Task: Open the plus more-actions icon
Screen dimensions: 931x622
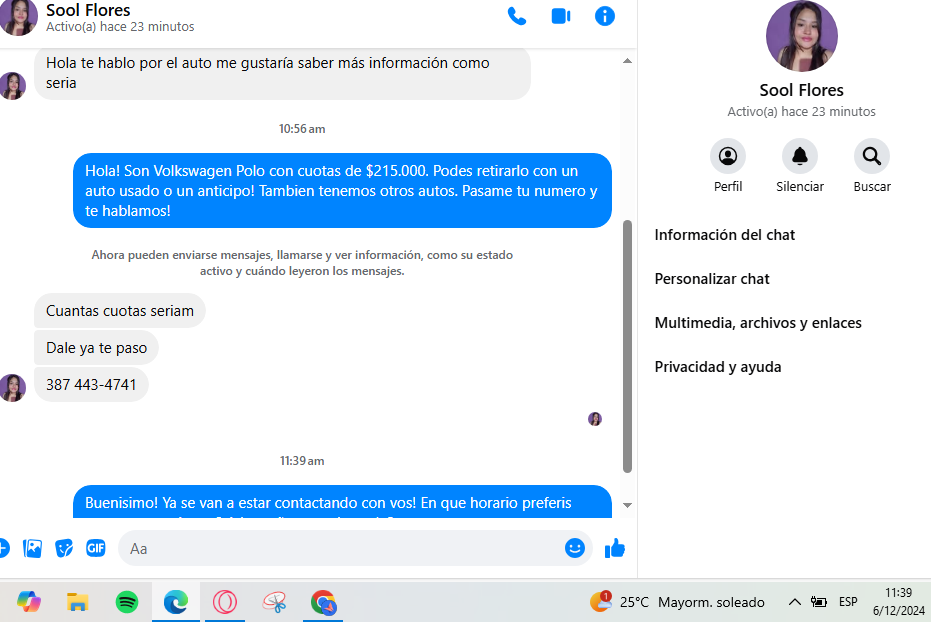Action: tap(3, 548)
